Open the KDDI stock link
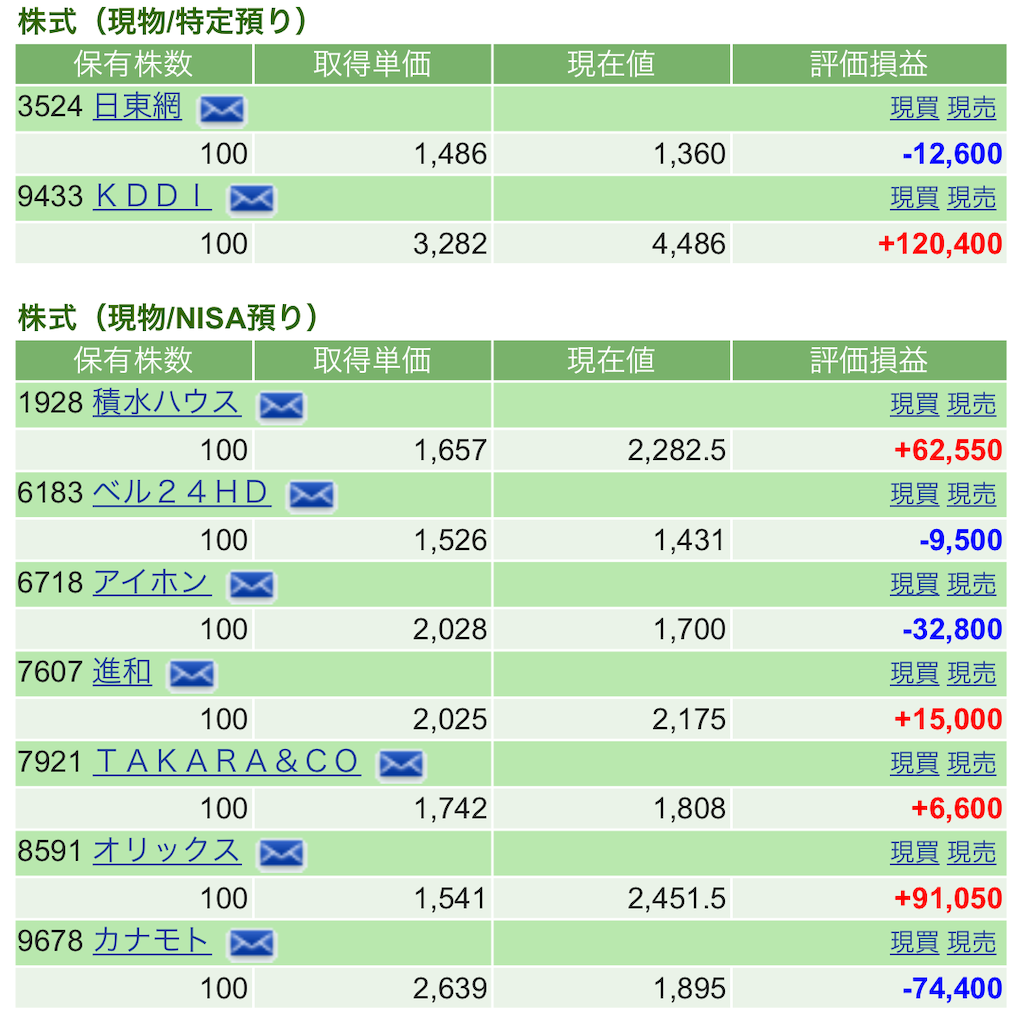 pos(152,197)
